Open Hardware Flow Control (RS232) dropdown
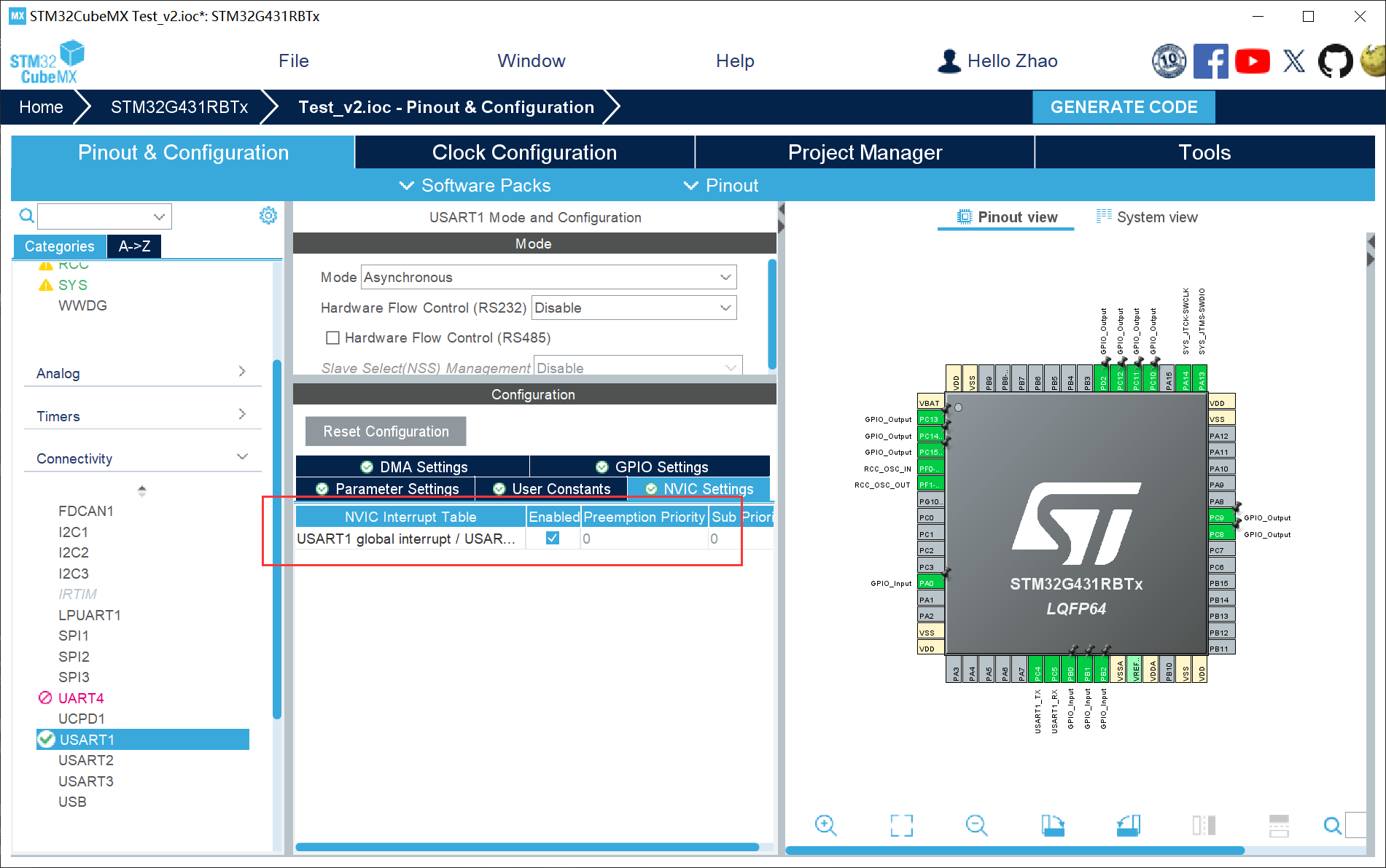This screenshot has height=868, width=1386. click(x=634, y=308)
